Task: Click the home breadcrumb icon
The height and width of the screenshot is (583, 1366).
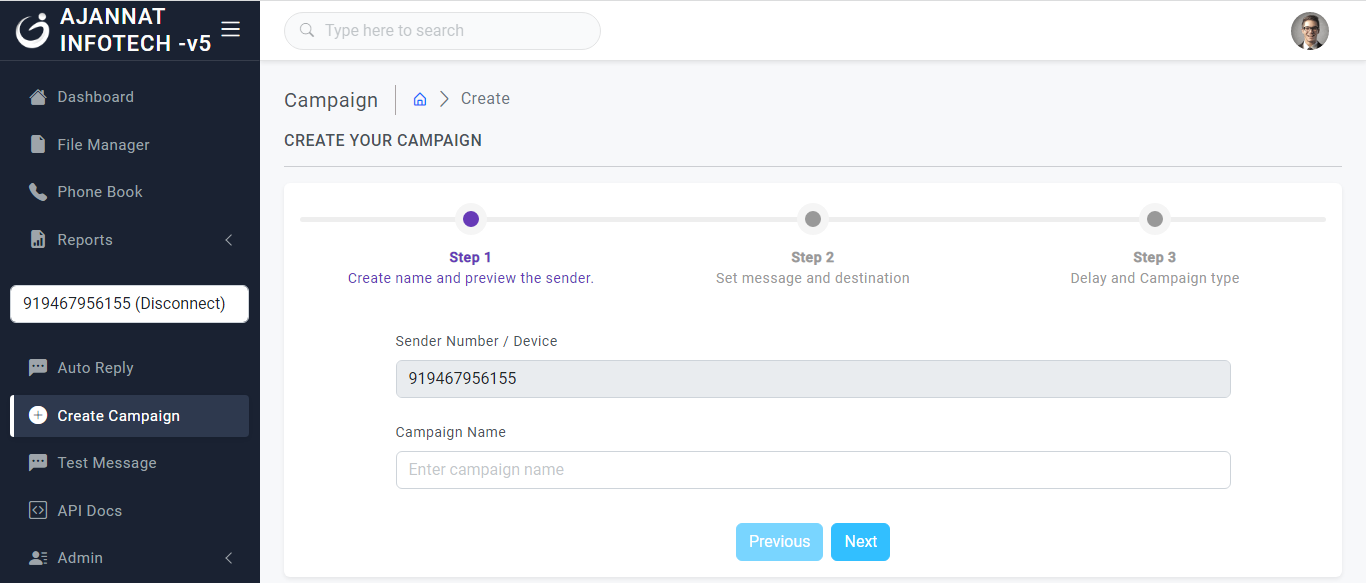Action: coord(420,99)
